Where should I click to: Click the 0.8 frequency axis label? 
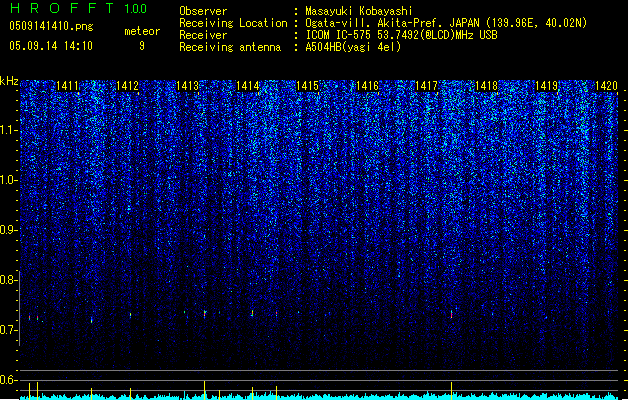(x=8, y=280)
